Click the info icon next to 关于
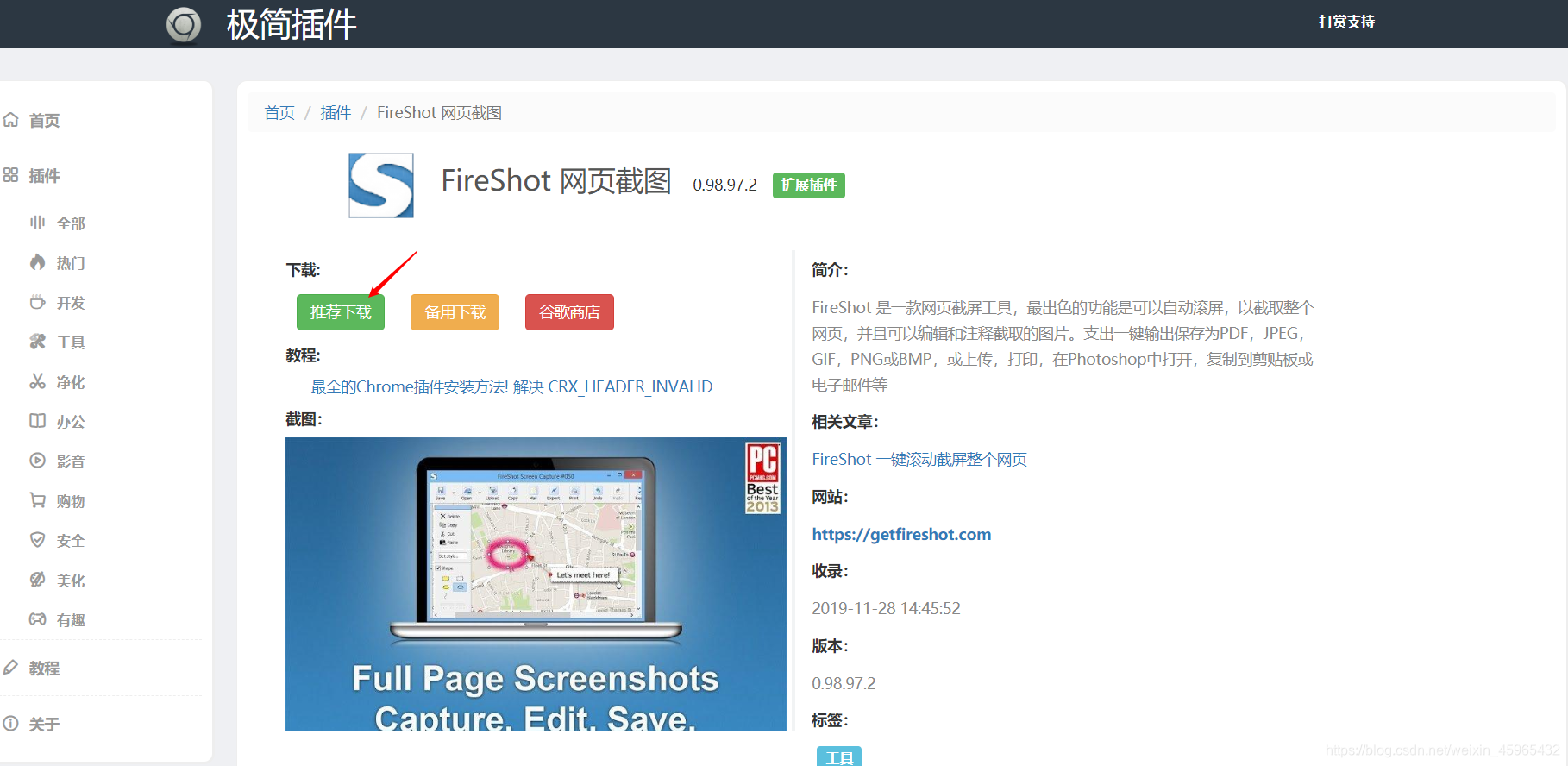The image size is (1568, 766). [x=10, y=724]
